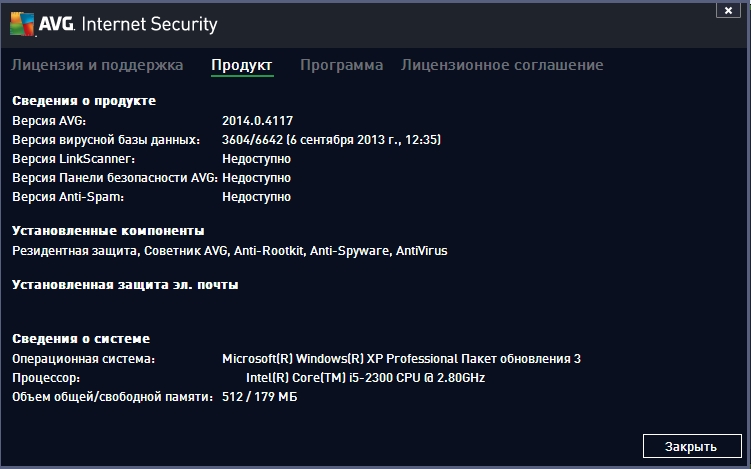
Task: Open the Программа tab
Action: [341, 65]
